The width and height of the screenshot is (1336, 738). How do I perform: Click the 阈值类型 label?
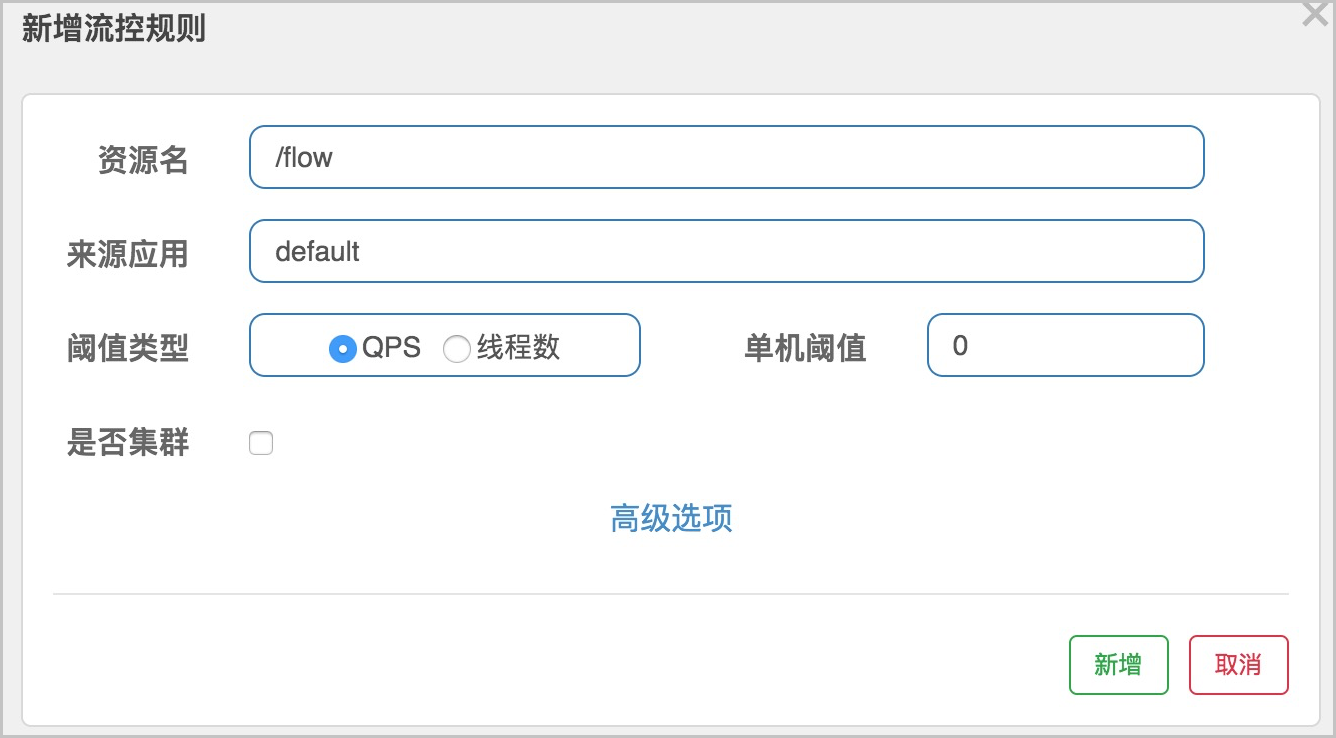coord(128,348)
